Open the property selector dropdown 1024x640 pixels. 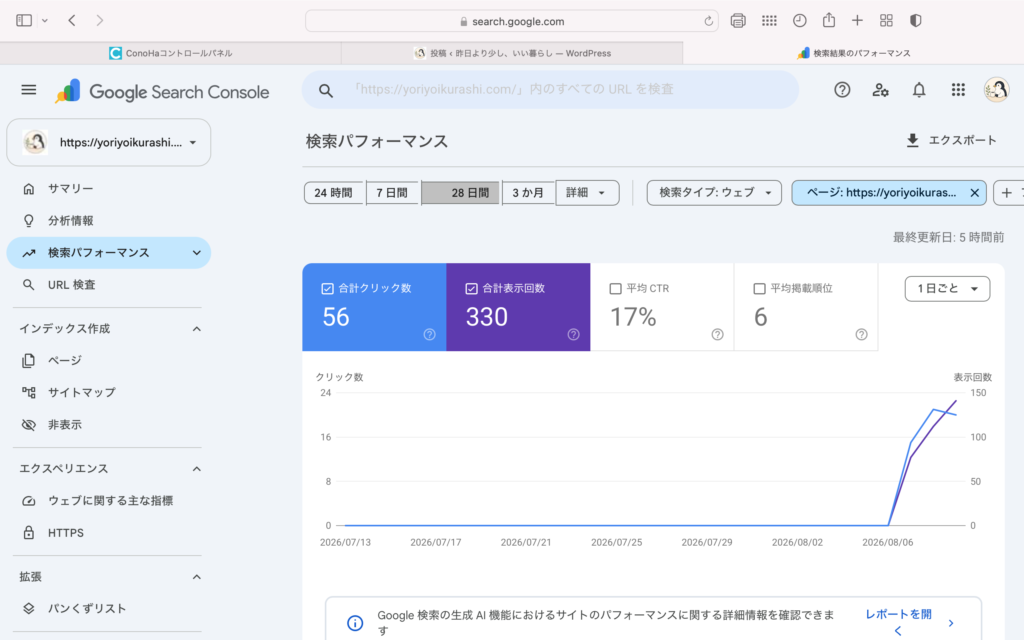point(108,142)
